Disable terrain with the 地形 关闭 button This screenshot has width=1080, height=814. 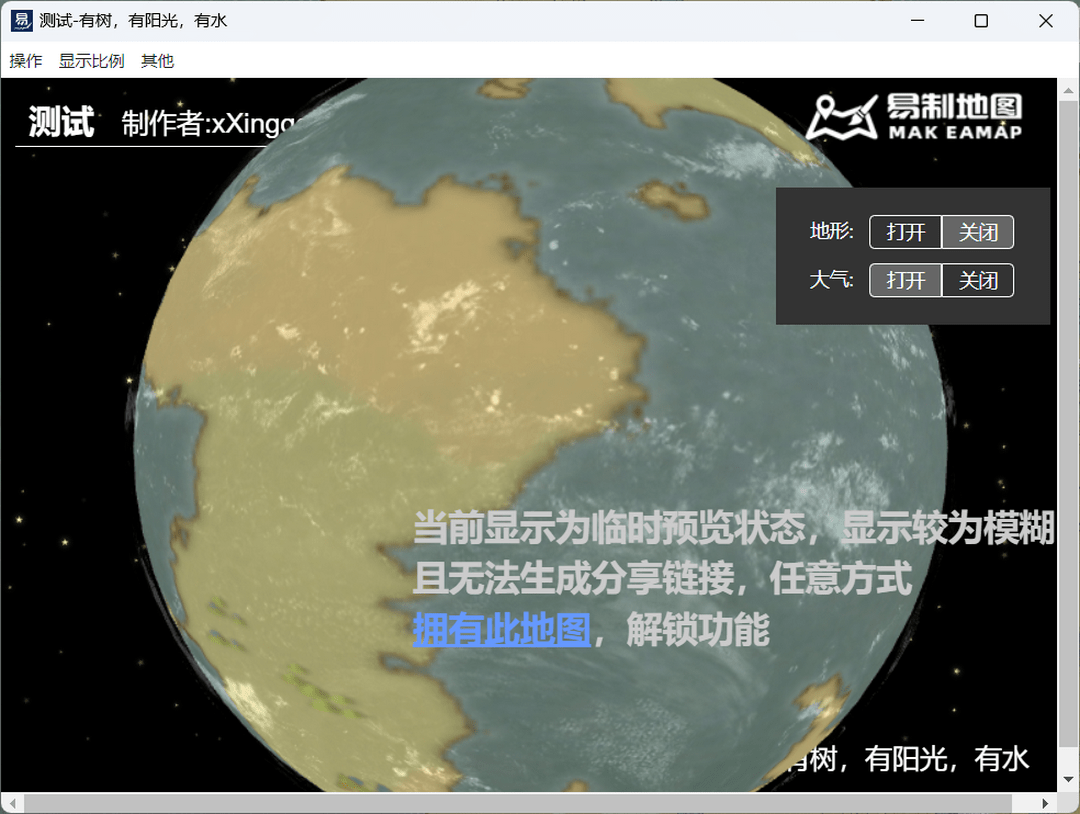tap(978, 231)
